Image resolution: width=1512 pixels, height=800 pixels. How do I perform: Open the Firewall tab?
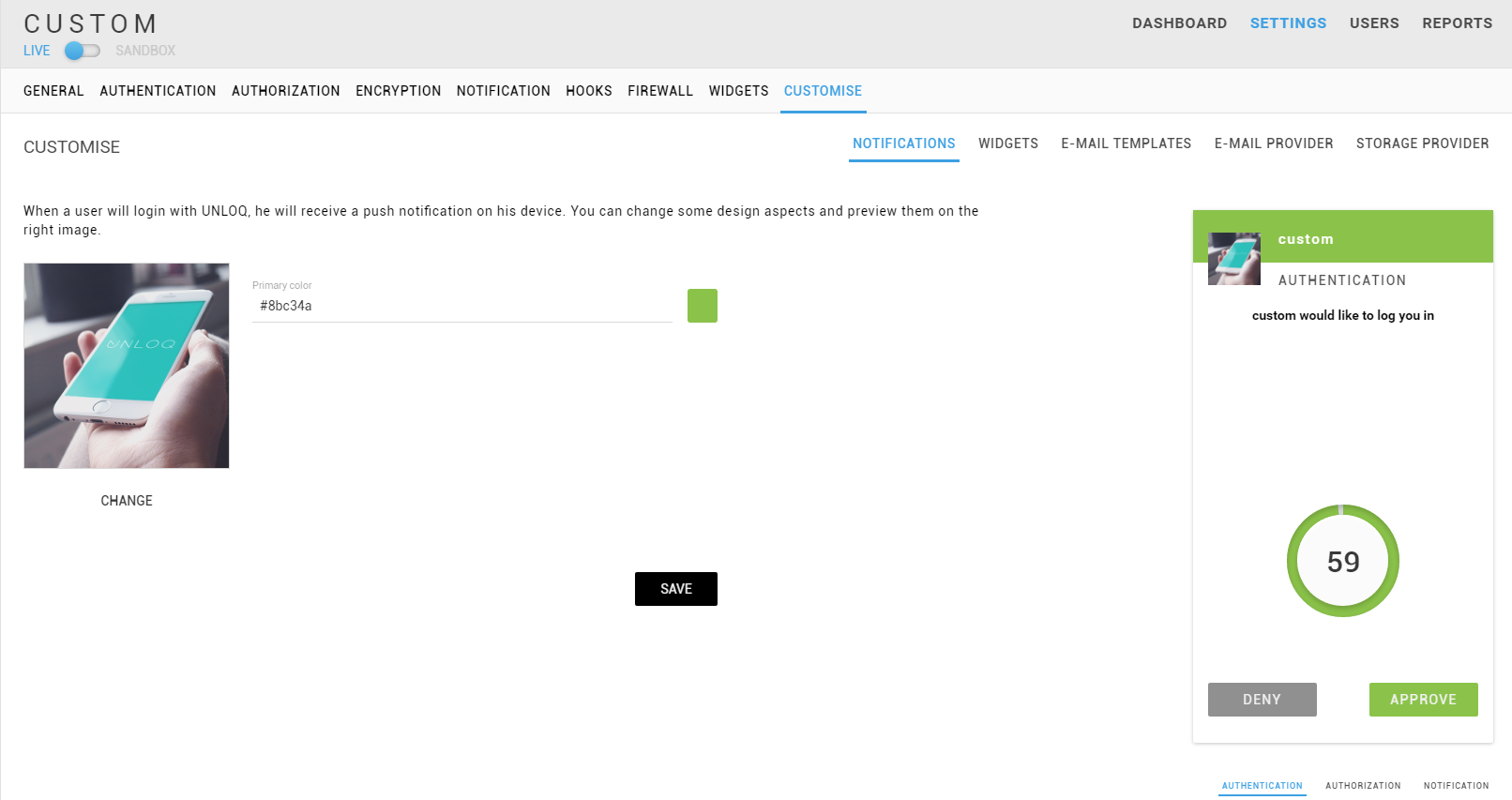[660, 91]
